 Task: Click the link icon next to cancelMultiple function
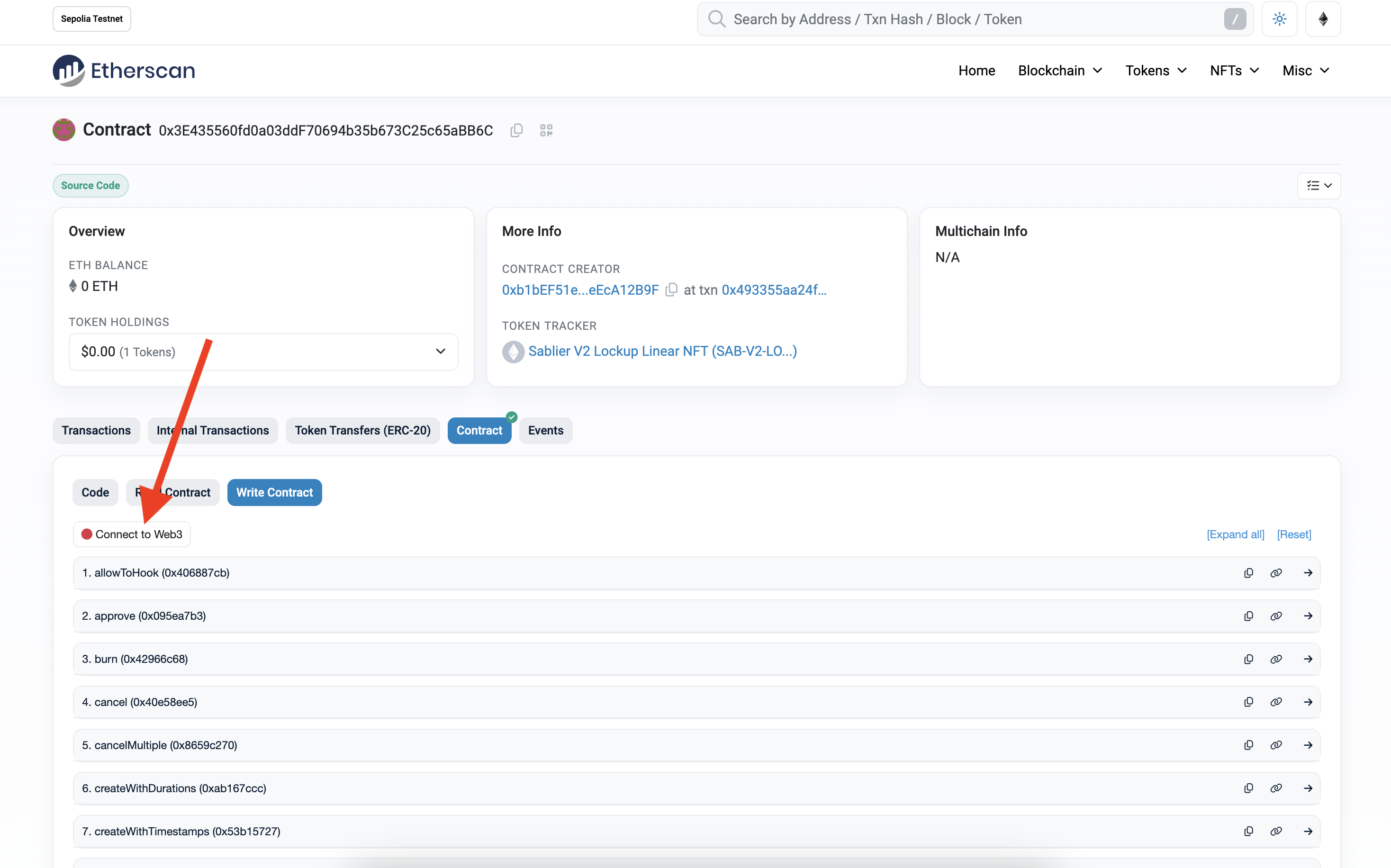point(1276,745)
